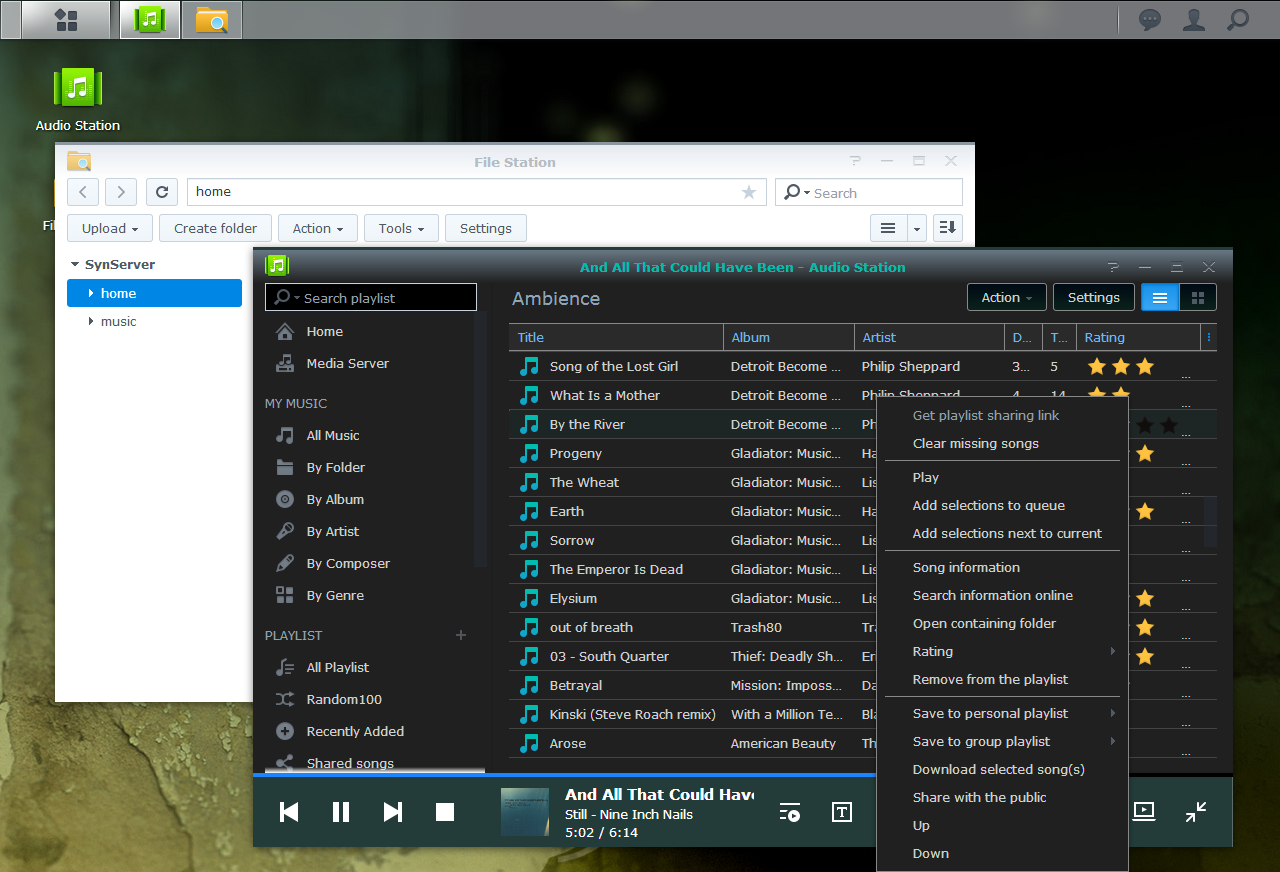The image size is (1280, 872).
Task: Click the now-playing album art thumbnail
Action: tap(525, 812)
